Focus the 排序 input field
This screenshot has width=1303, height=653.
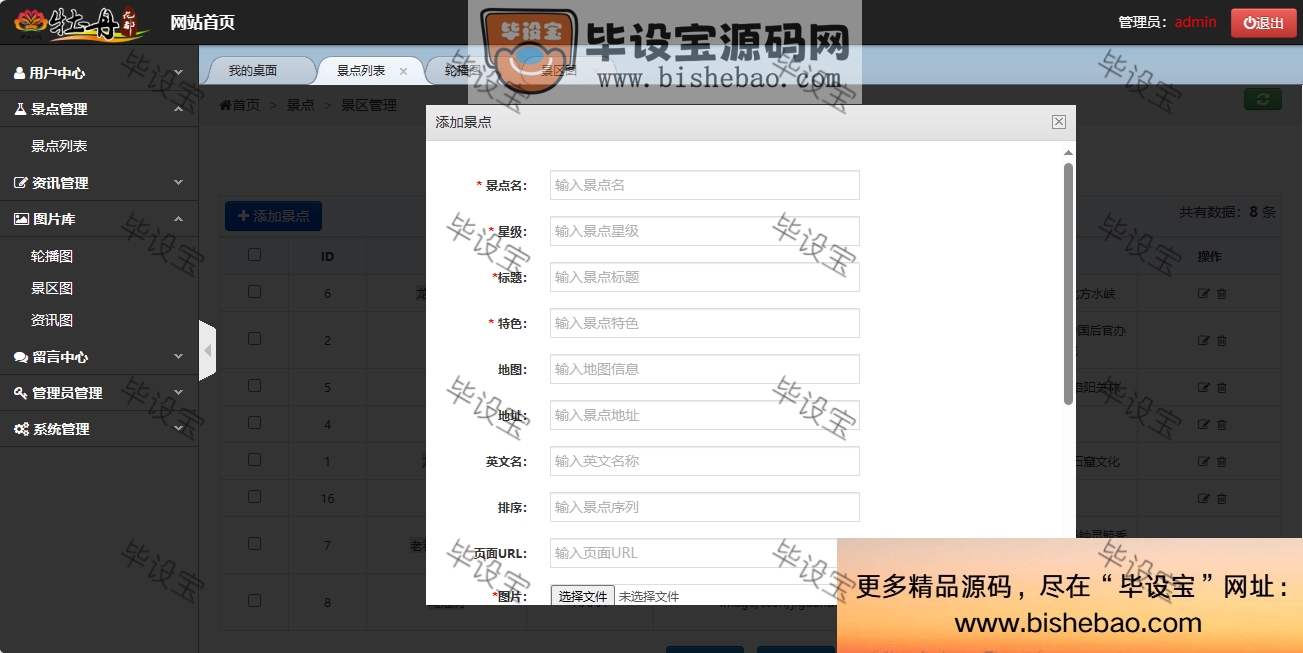coord(705,507)
